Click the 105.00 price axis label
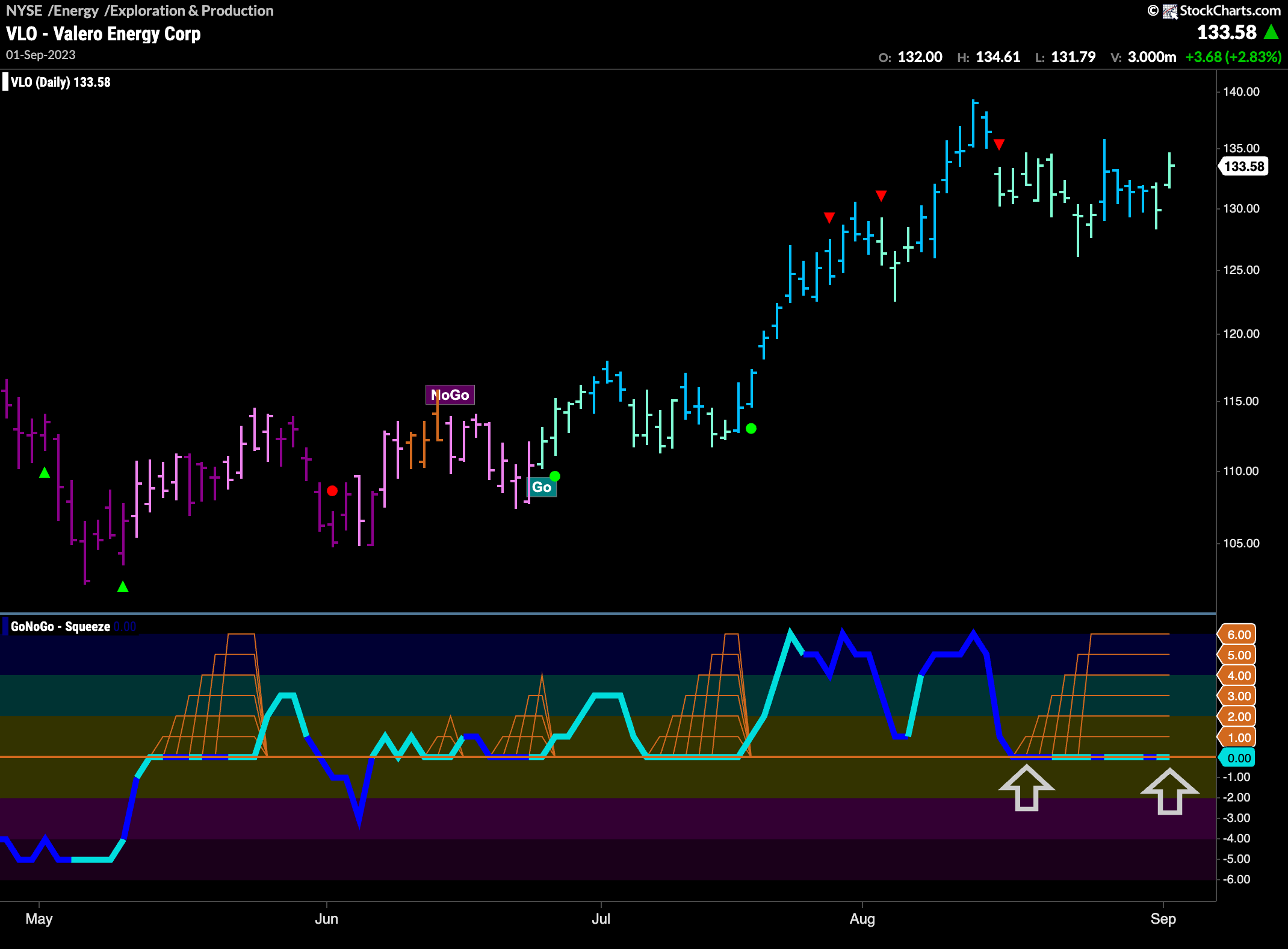This screenshot has height=949, width=1288. [1241, 543]
